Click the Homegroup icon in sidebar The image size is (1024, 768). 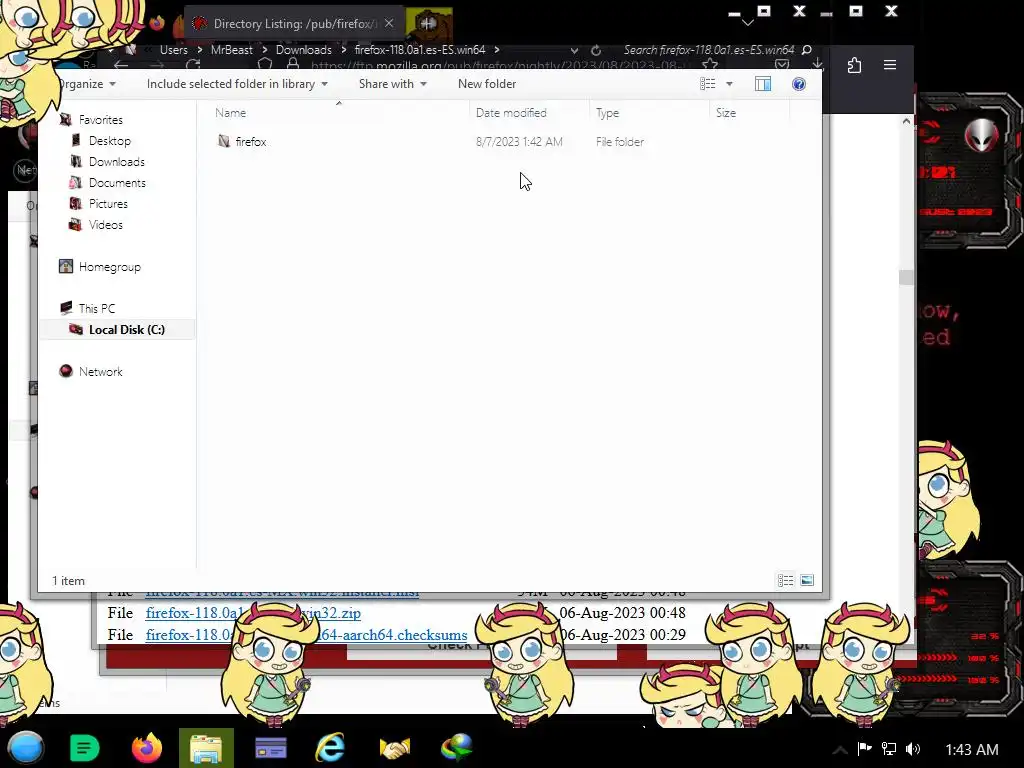[65, 266]
